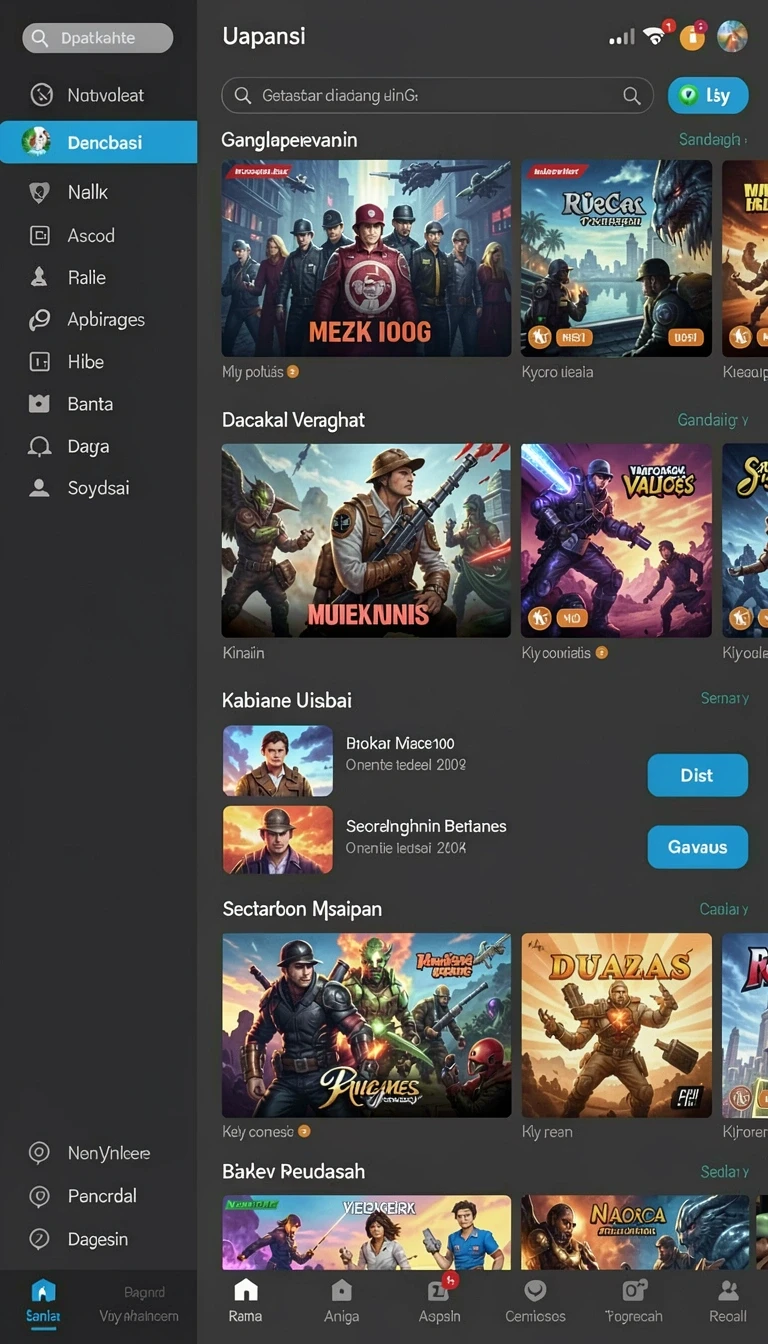The image size is (768, 1344).
Task: Open the Sedlary link for Bakev Reudasah
Action: (725, 1171)
